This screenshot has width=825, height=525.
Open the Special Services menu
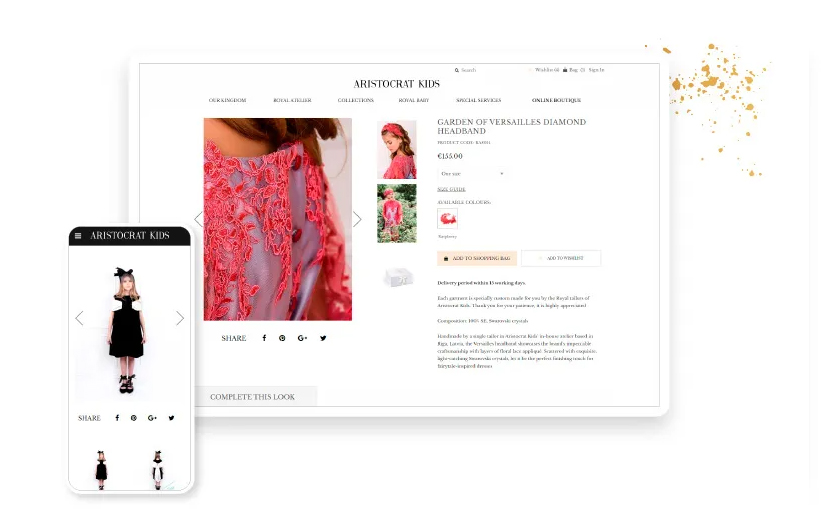479,100
